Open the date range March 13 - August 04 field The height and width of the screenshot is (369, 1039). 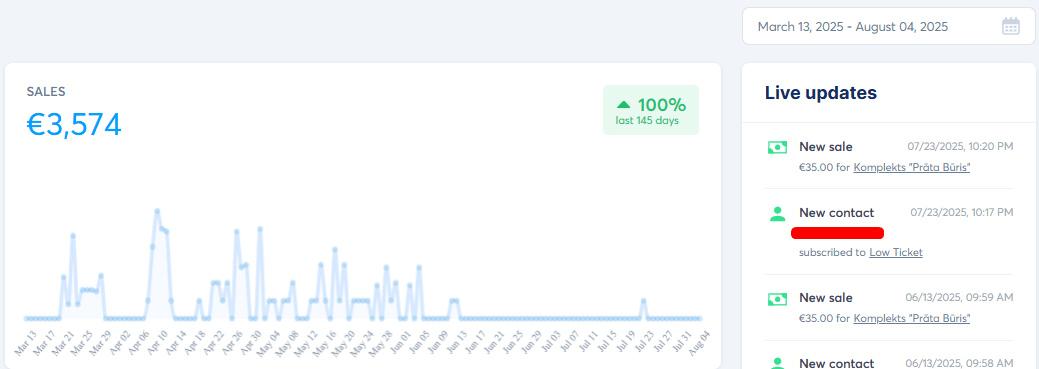coord(889,26)
